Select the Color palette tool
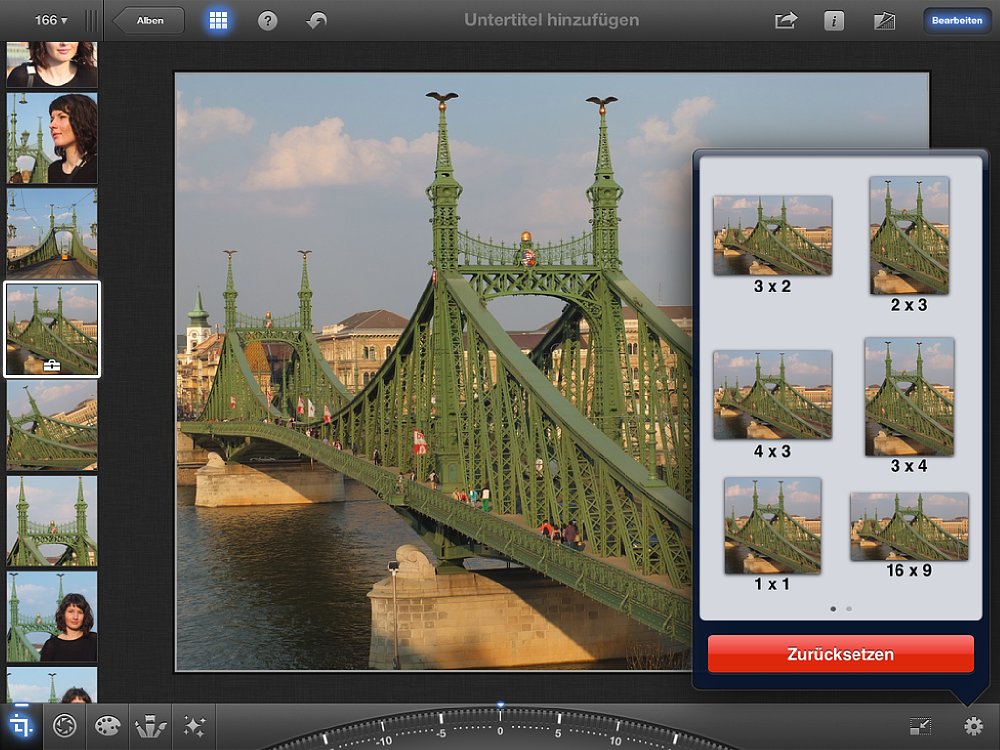 [107, 726]
